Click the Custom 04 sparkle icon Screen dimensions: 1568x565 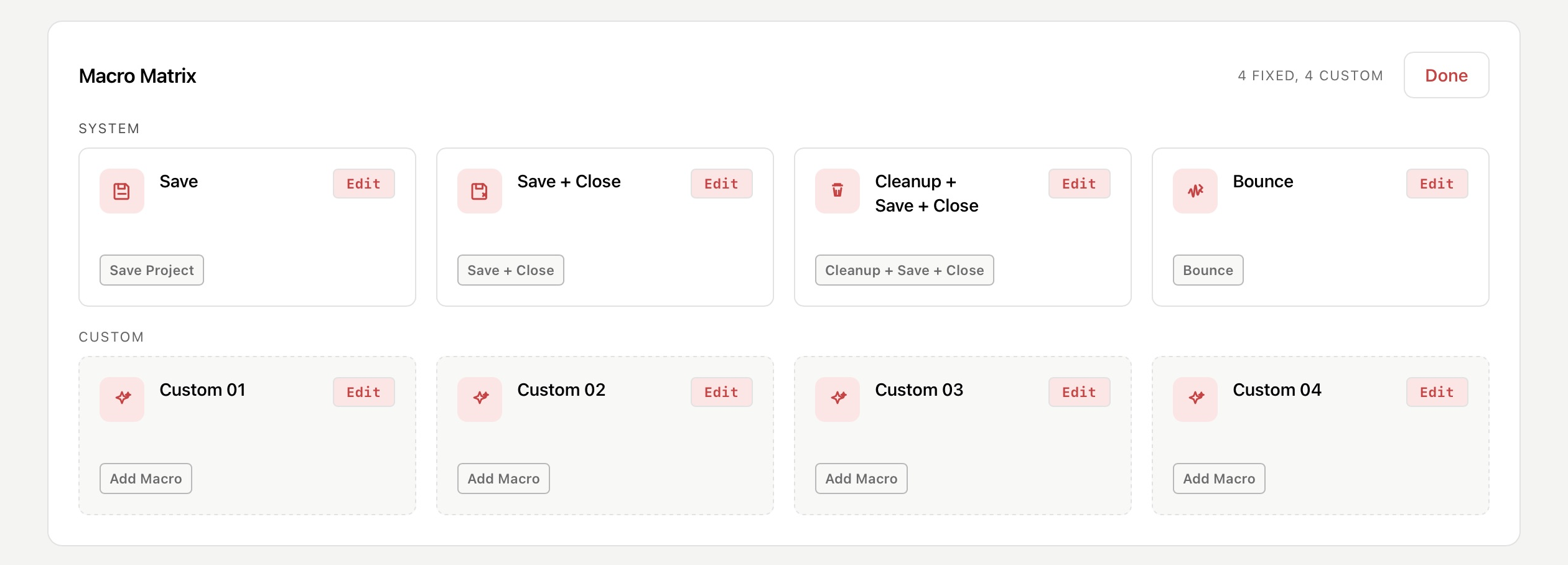coord(1195,399)
